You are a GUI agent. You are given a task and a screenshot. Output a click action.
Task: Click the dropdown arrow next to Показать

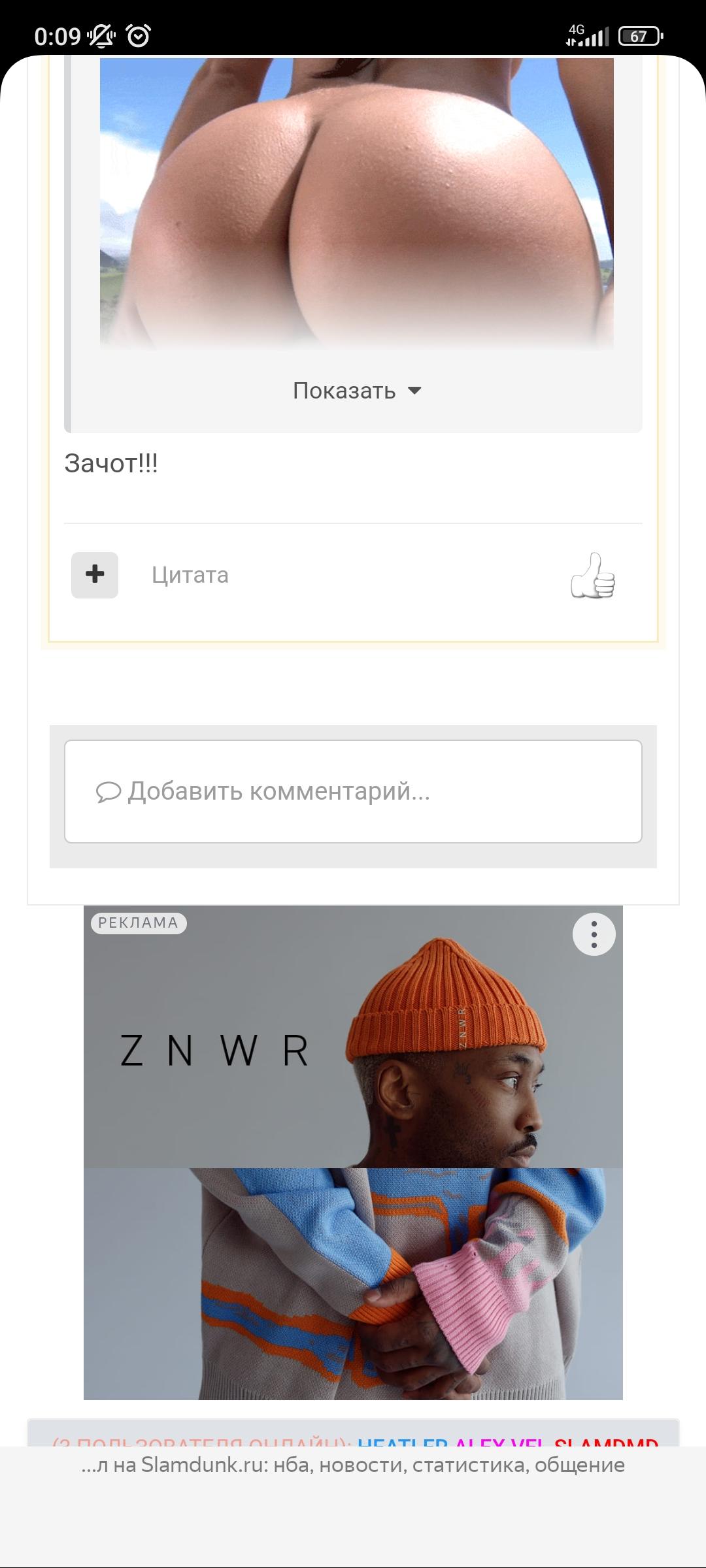point(414,391)
